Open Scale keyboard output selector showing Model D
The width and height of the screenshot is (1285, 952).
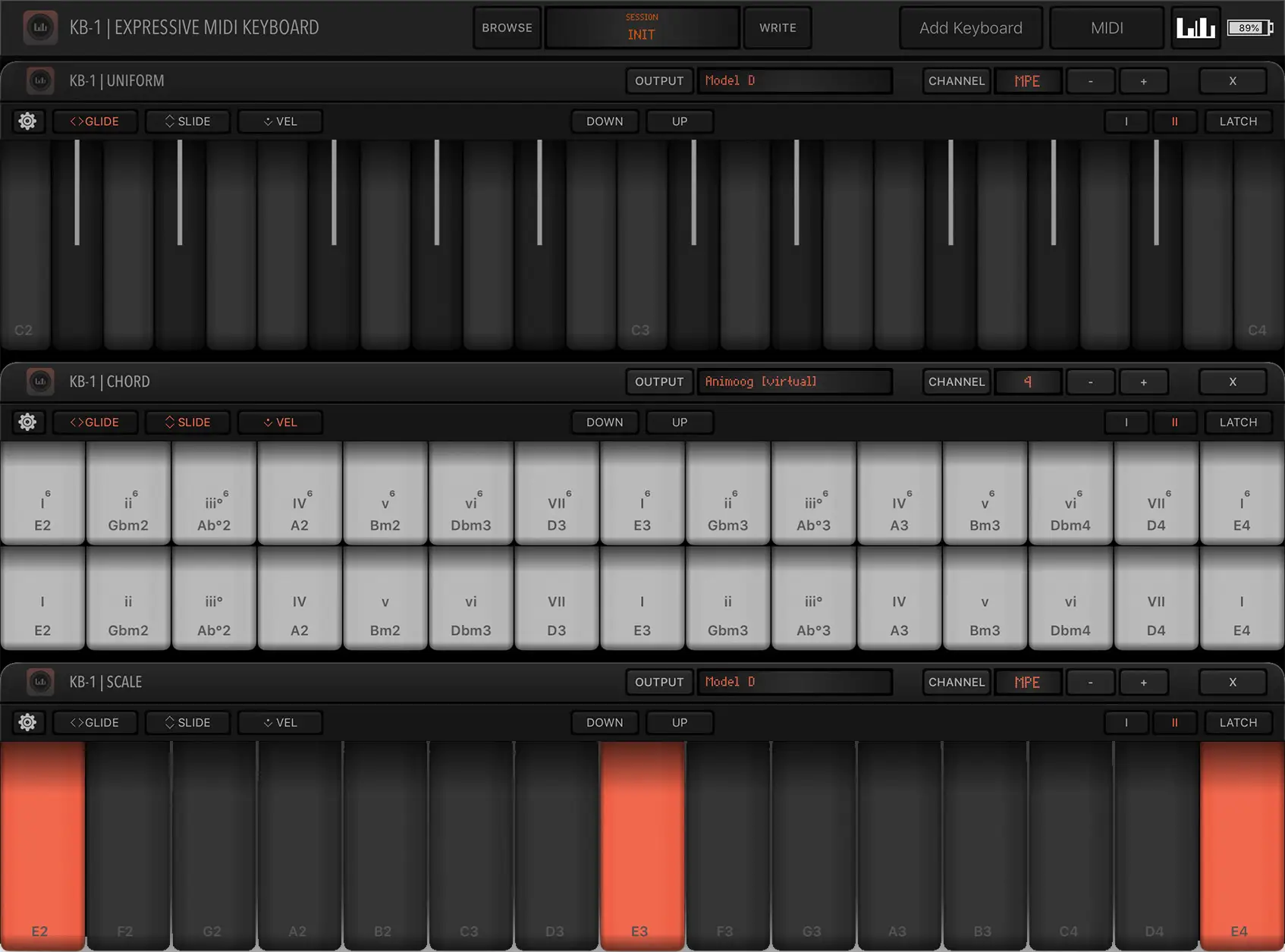tap(795, 682)
